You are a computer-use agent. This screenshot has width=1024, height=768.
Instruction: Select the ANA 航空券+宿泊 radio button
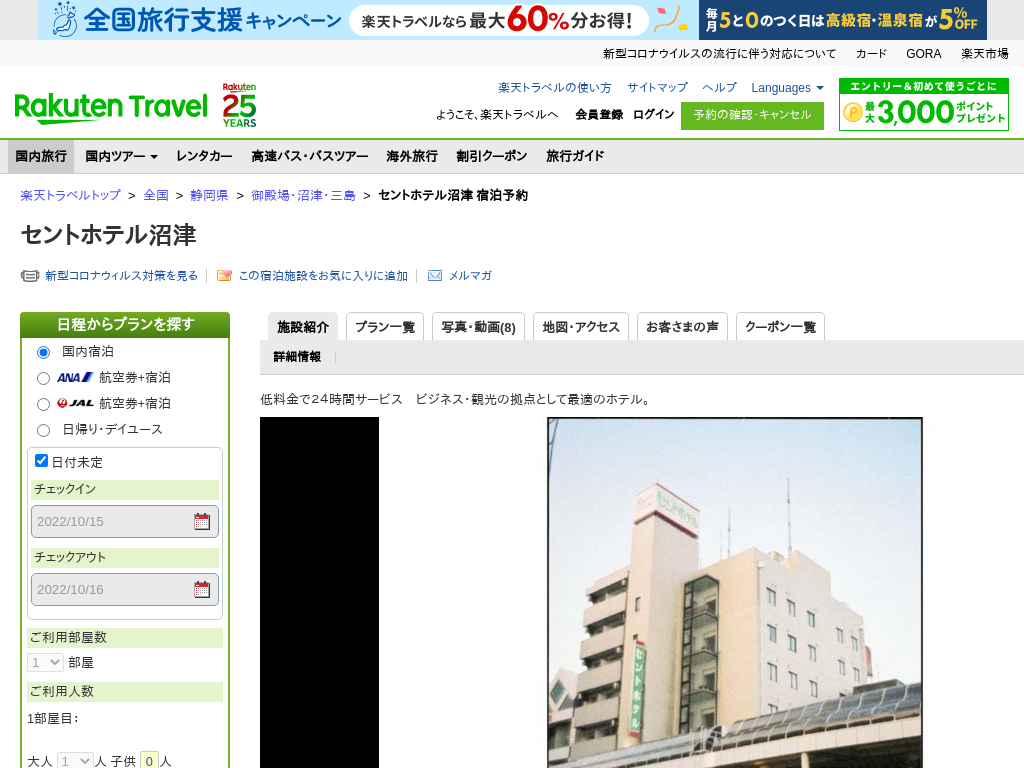(43, 378)
